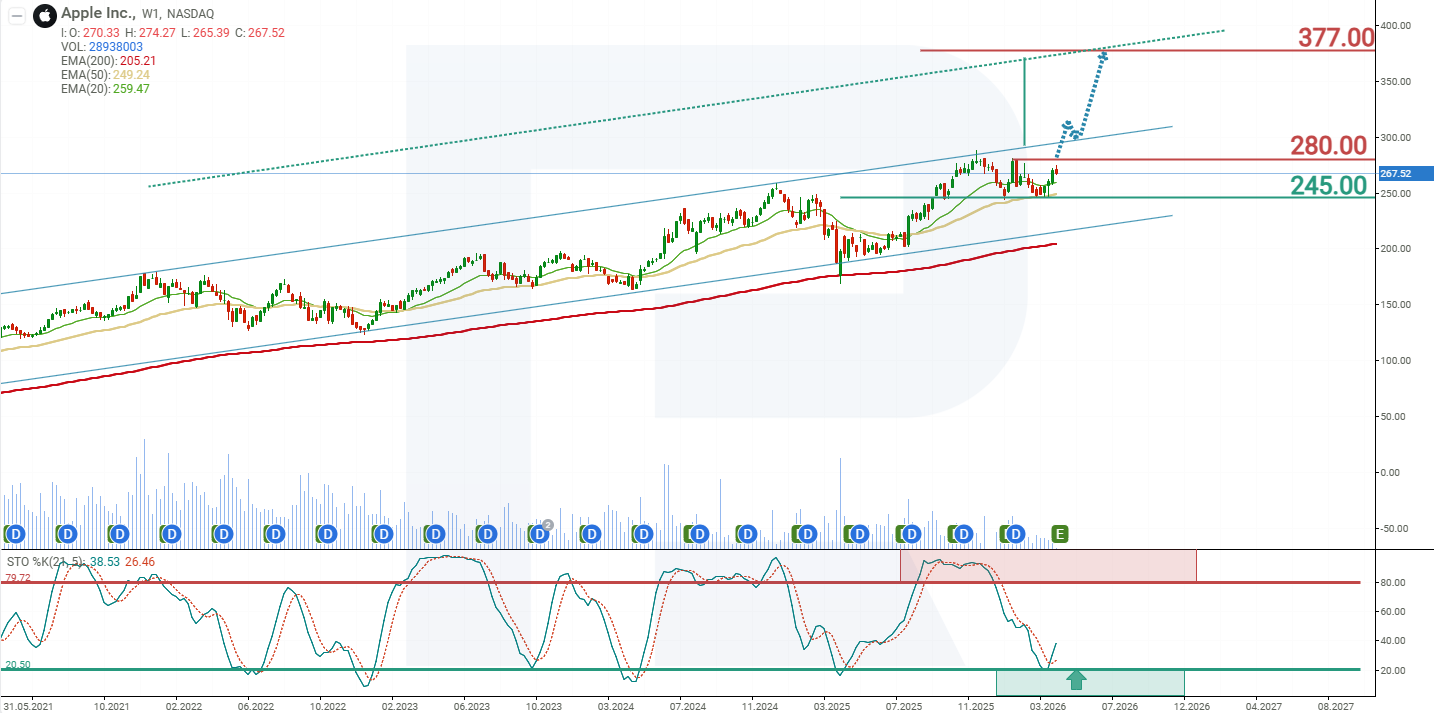This screenshot has height=713, width=1434.
Task: Click the circled 2 marker near 10.2023
Action: 546,523
